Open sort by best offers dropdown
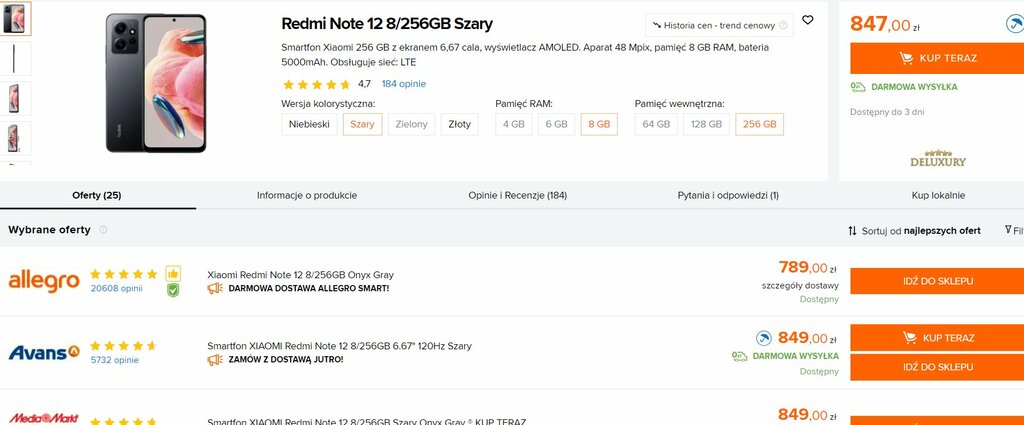The height and width of the screenshot is (425, 1024). tap(914, 230)
